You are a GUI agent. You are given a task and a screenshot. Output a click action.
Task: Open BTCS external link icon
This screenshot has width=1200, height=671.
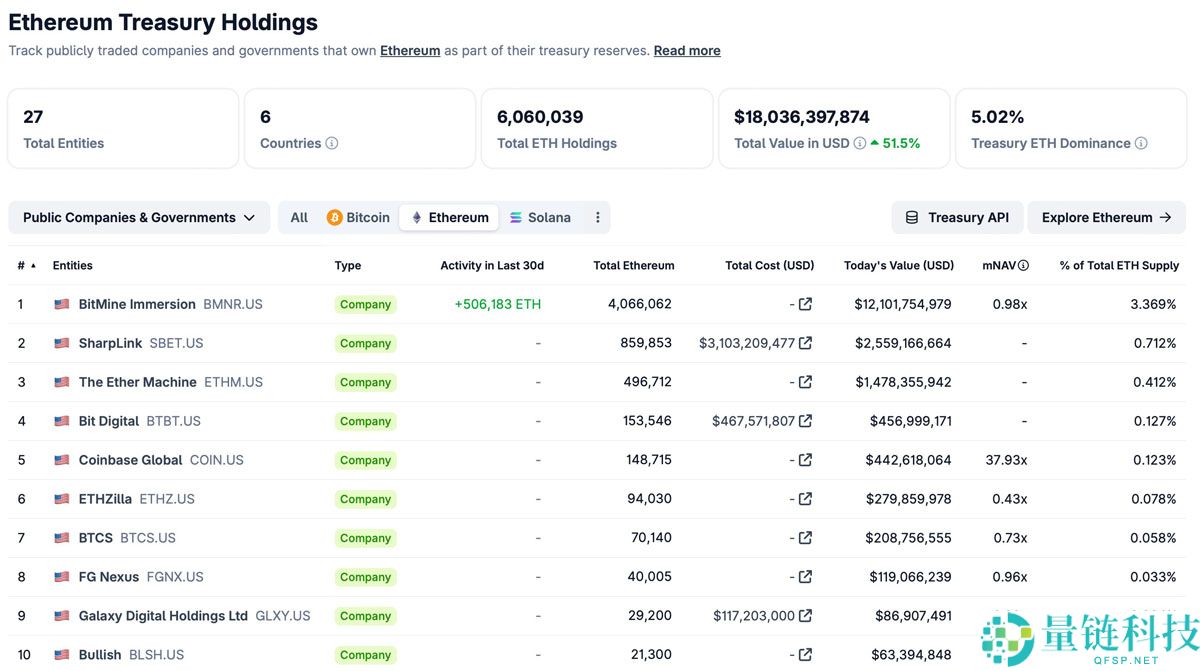tap(805, 538)
